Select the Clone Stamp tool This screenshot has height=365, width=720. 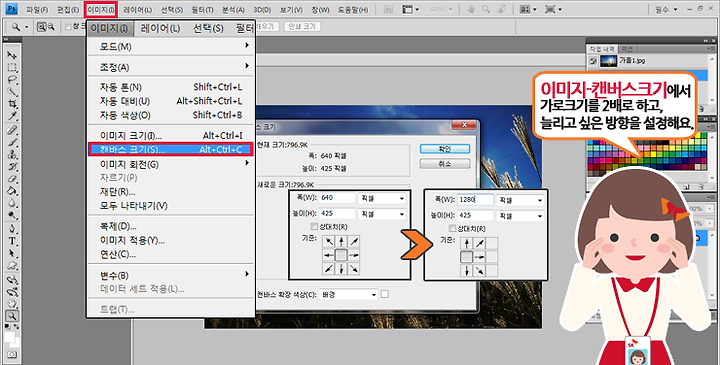click(12, 154)
